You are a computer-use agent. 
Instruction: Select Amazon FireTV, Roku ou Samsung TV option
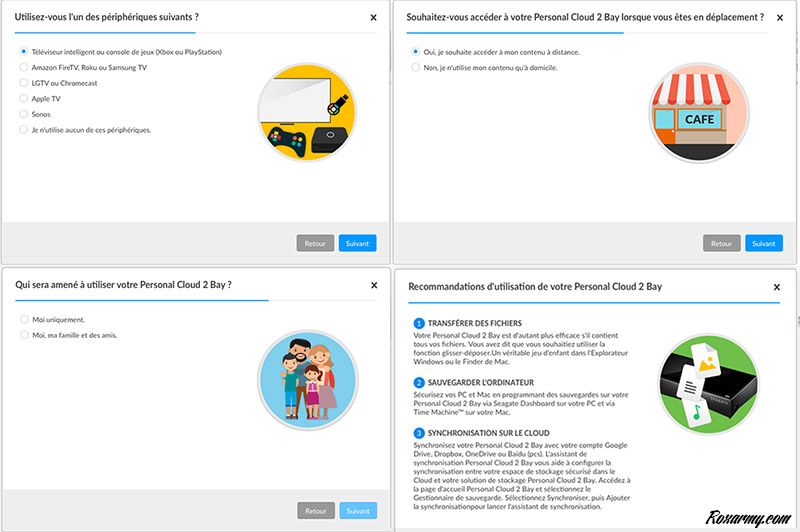coord(24,67)
